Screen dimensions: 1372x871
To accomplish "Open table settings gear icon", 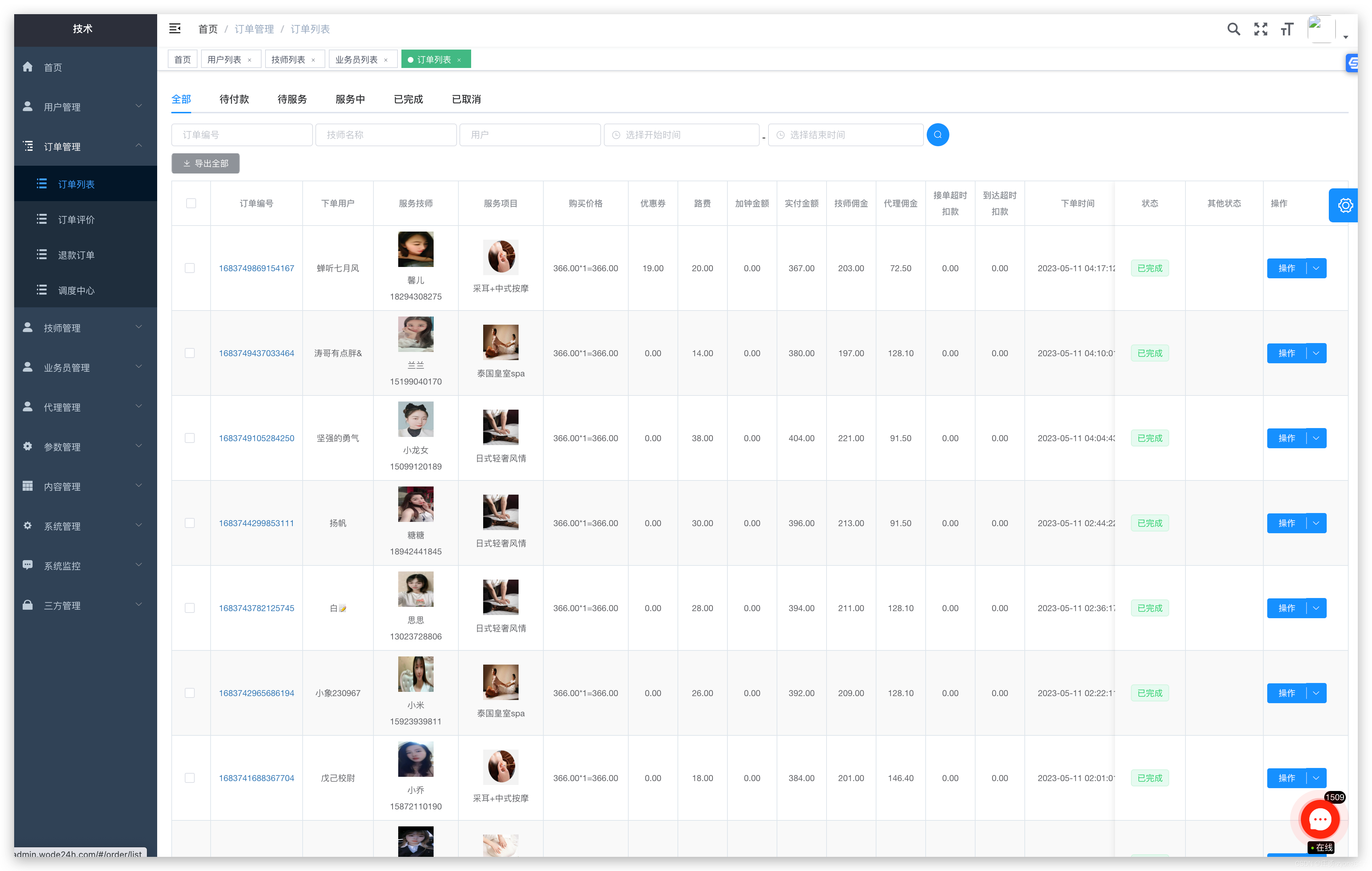I will pos(1345,205).
